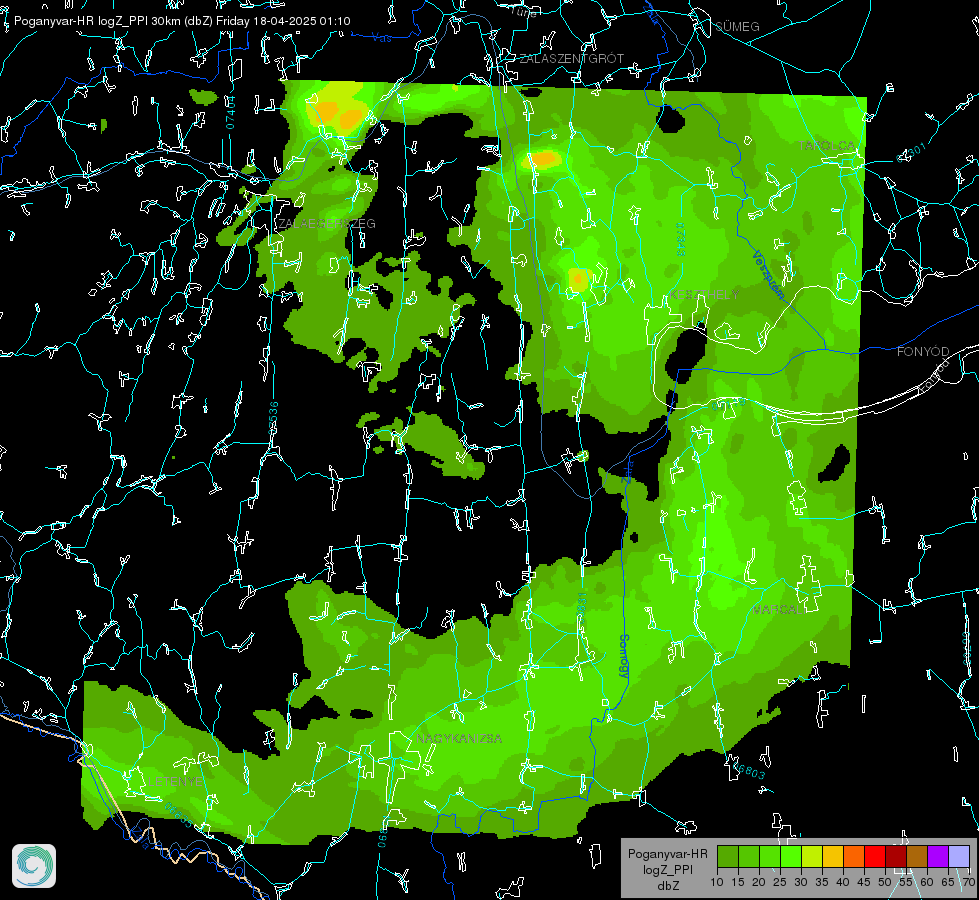The height and width of the screenshot is (900, 979).
Task: Click the orange radar echo core near Zalaegerszeg
Action: [338, 115]
